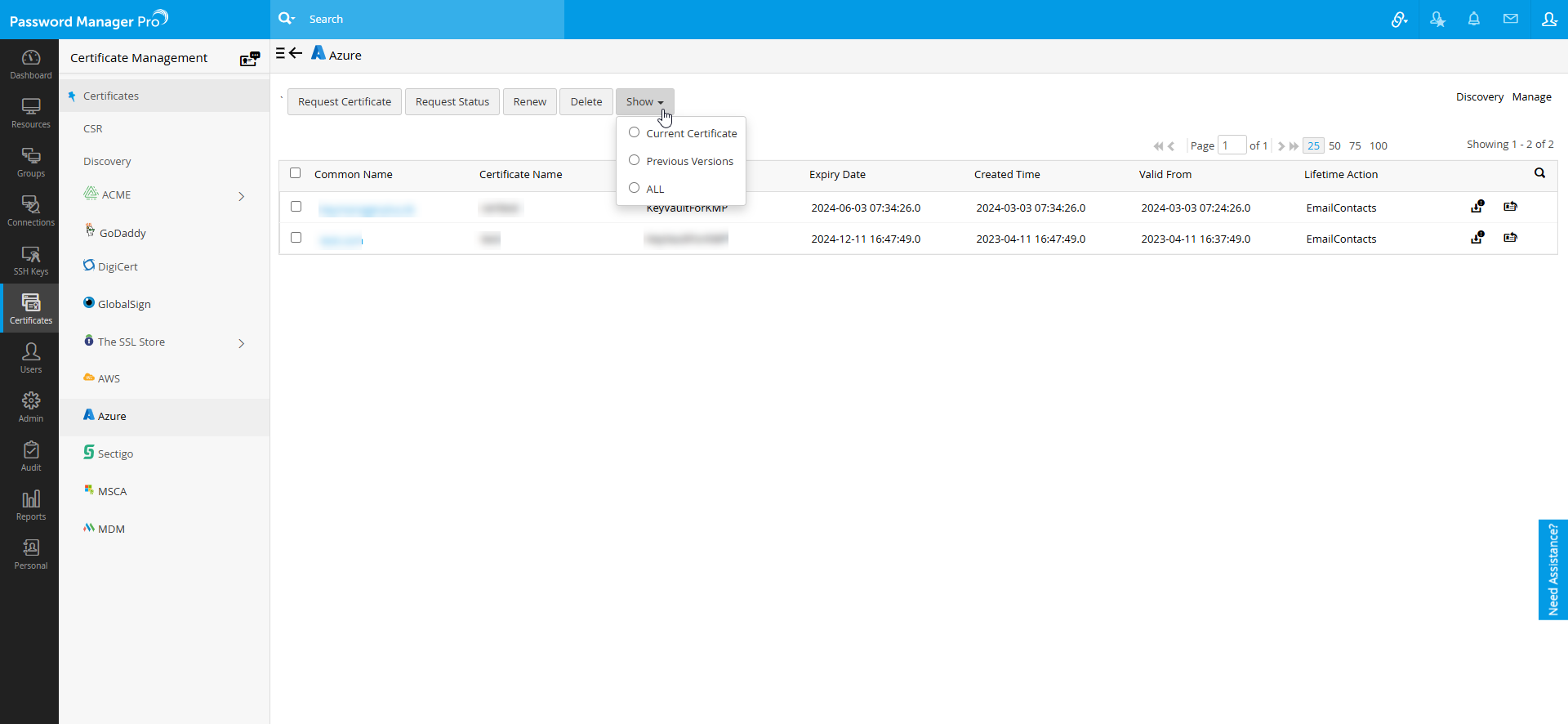Check the checkbox for the 2024-06-03 expiry row
Image resolution: width=1568 pixels, height=724 pixels.
pyautogui.click(x=296, y=207)
